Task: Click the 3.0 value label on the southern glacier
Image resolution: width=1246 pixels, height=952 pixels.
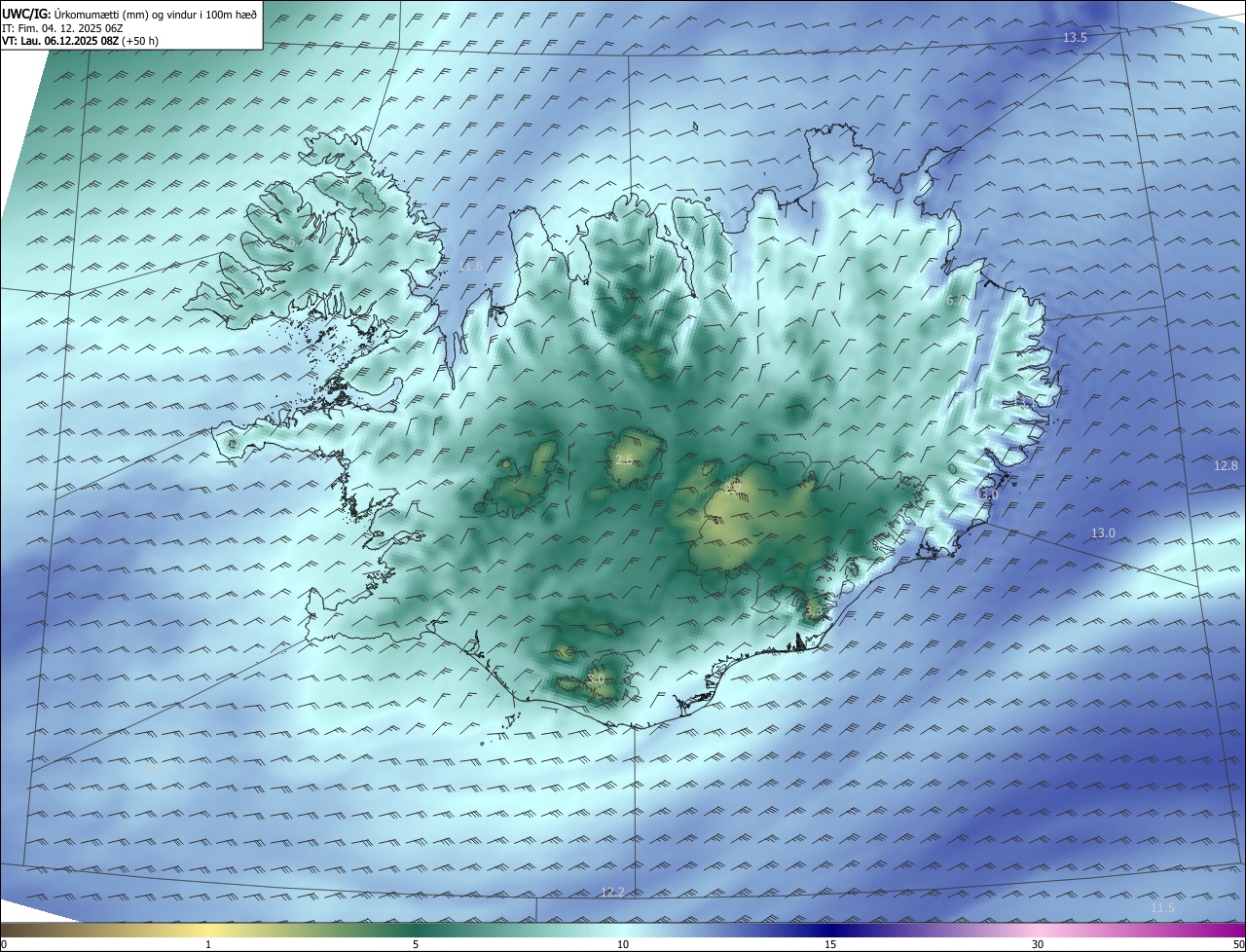Action: (596, 678)
